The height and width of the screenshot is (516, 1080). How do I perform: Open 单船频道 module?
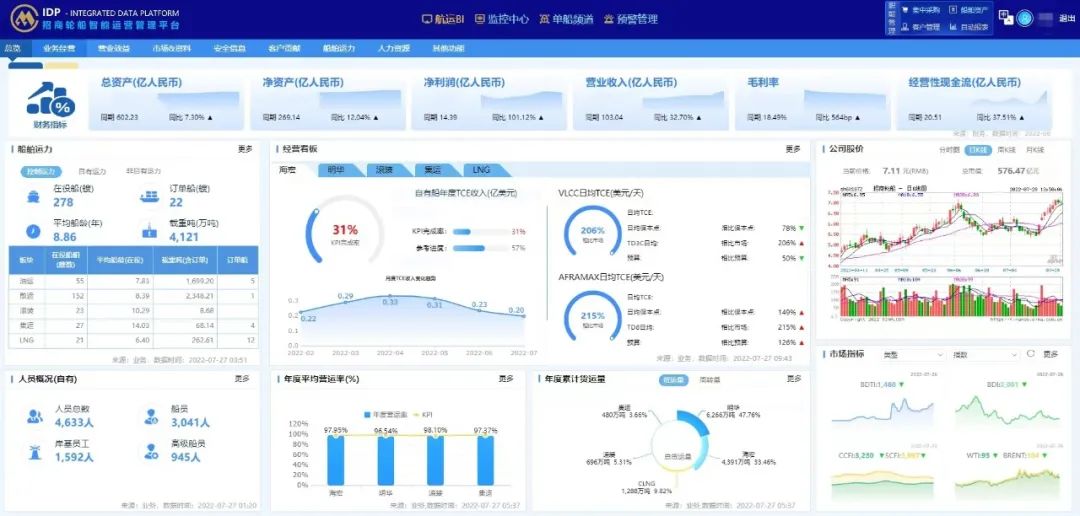pos(566,19)
